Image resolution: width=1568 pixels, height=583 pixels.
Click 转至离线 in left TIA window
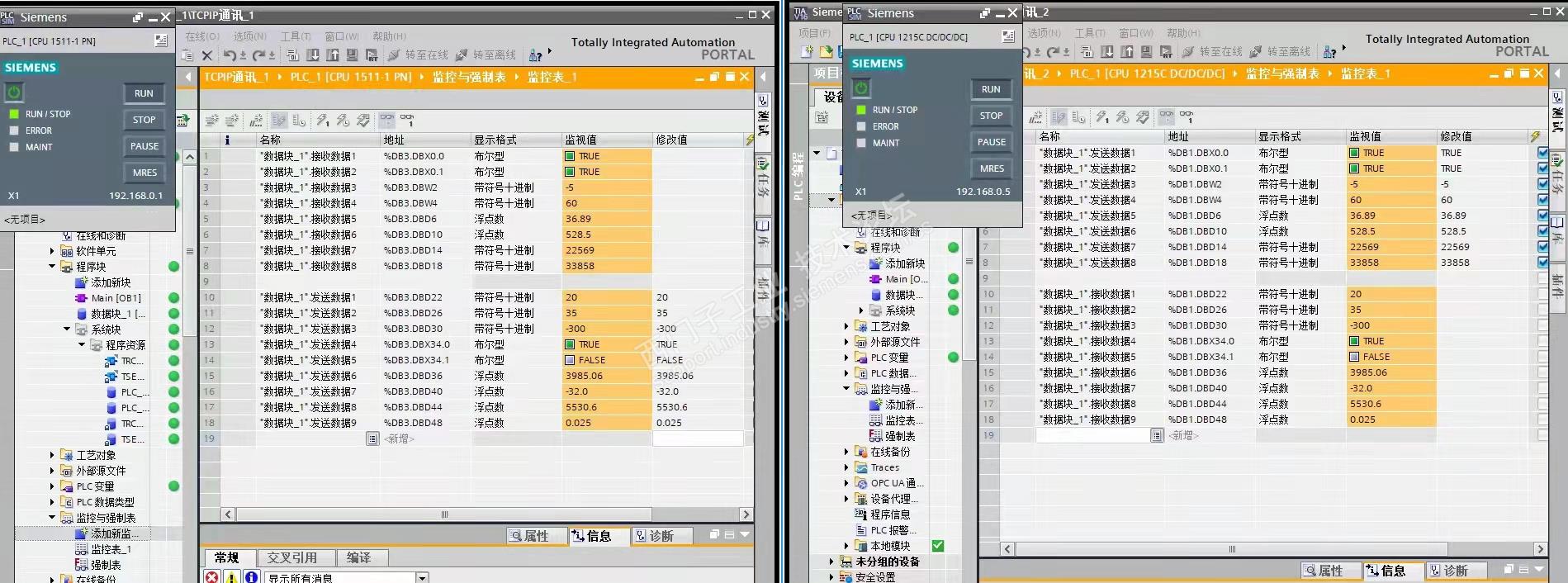tap(486, 55)
